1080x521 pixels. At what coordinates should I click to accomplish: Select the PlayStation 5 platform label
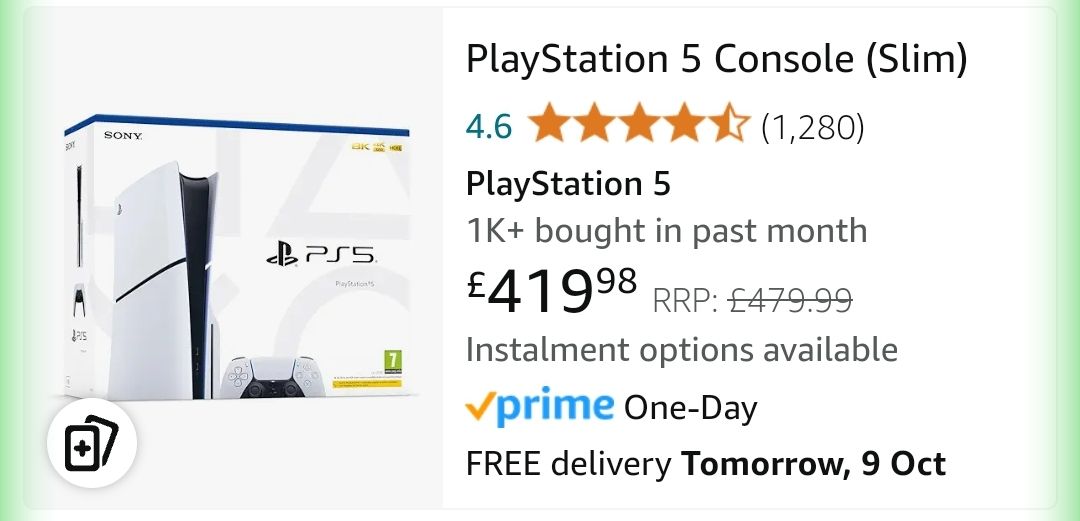pyautogui.click(x=568, y=184)
